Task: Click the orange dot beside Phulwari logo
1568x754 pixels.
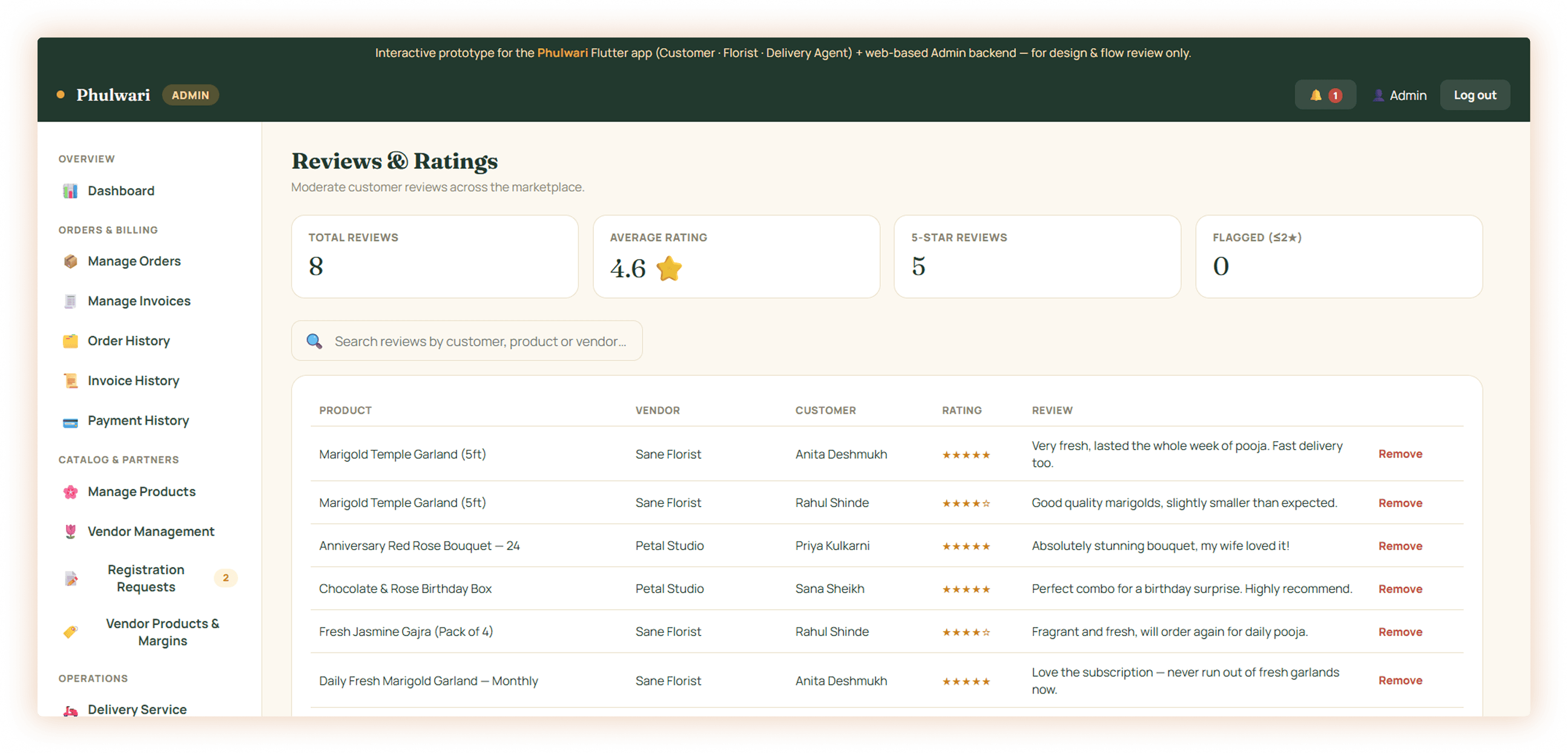Action: point(61,95)
